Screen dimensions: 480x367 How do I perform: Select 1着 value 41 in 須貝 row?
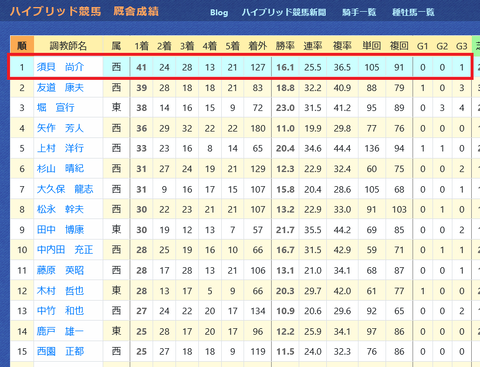click(141, 67)
